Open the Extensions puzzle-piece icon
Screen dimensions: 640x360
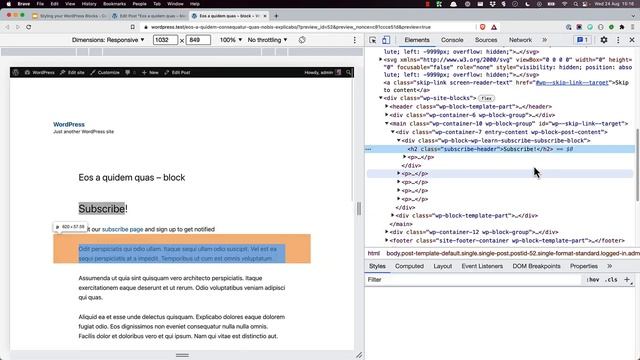(622, 27)
